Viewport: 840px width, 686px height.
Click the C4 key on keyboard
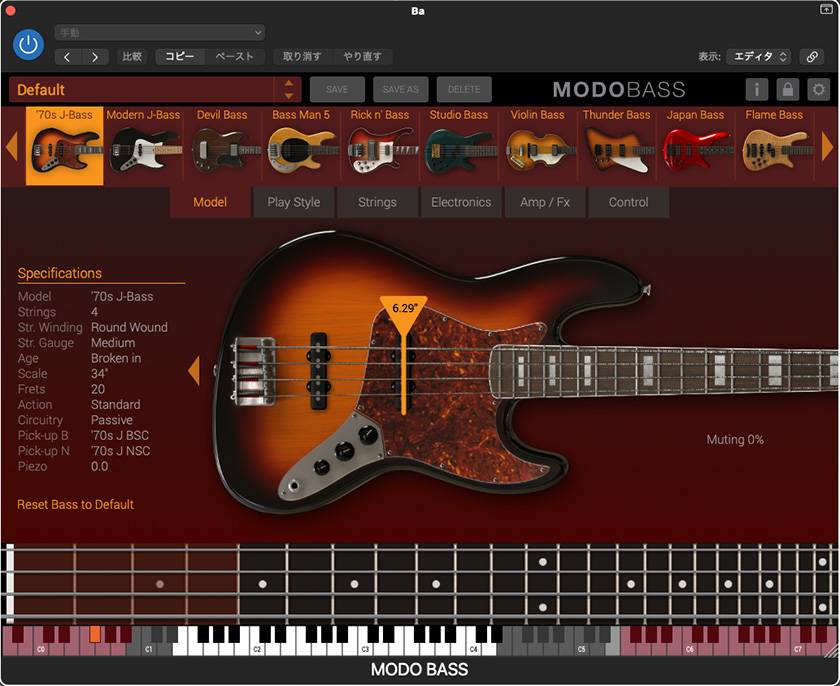(x=473, y=649)
